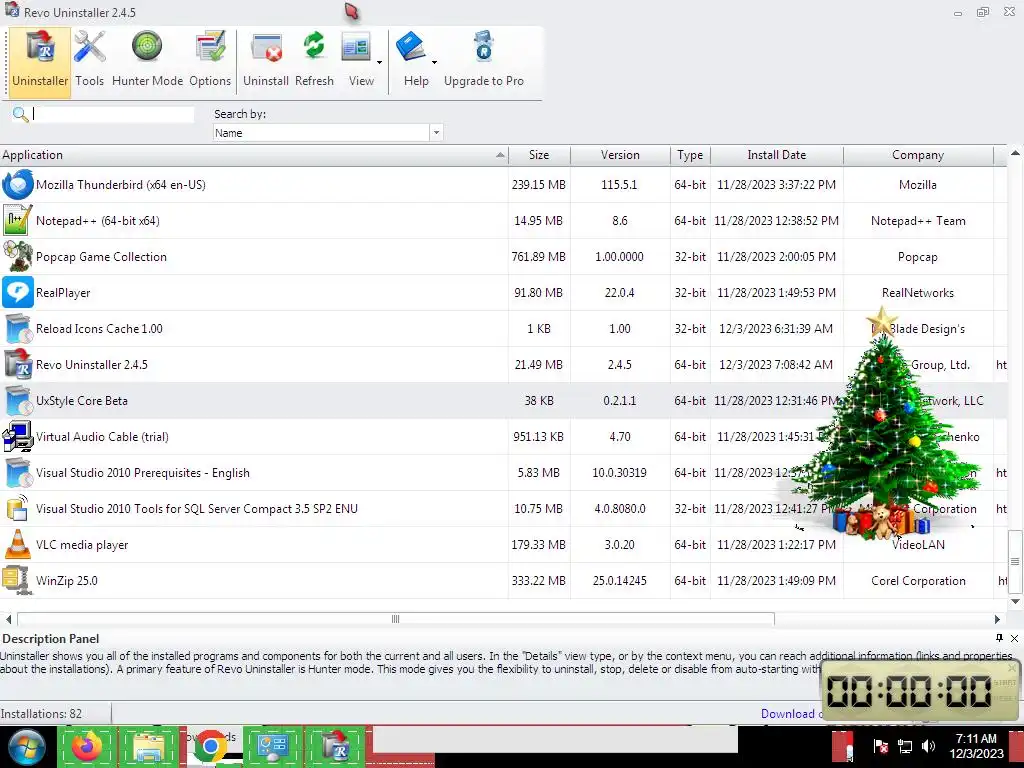The width and height of the screenshot is (1024, 768).
Task: Select the RealPlayer program icon
Action: point(18,293)
